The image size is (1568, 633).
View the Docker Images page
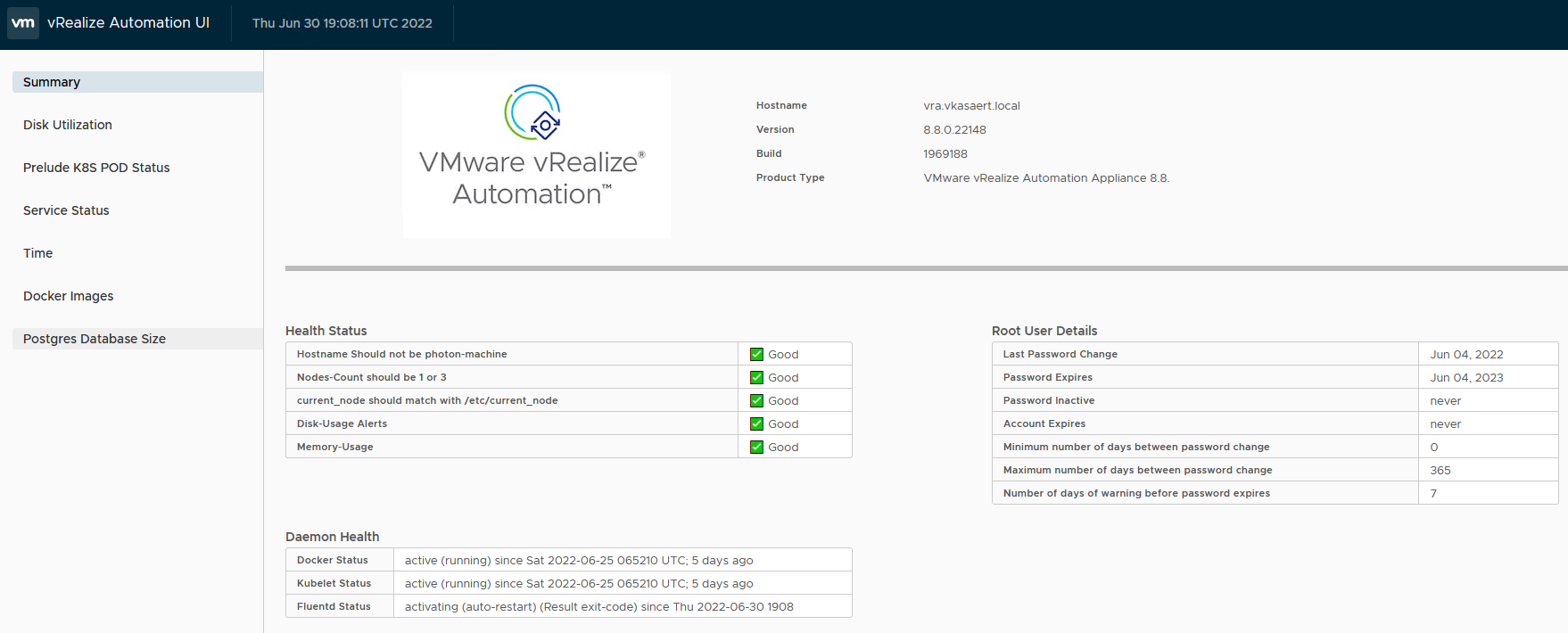pos(69,296)
